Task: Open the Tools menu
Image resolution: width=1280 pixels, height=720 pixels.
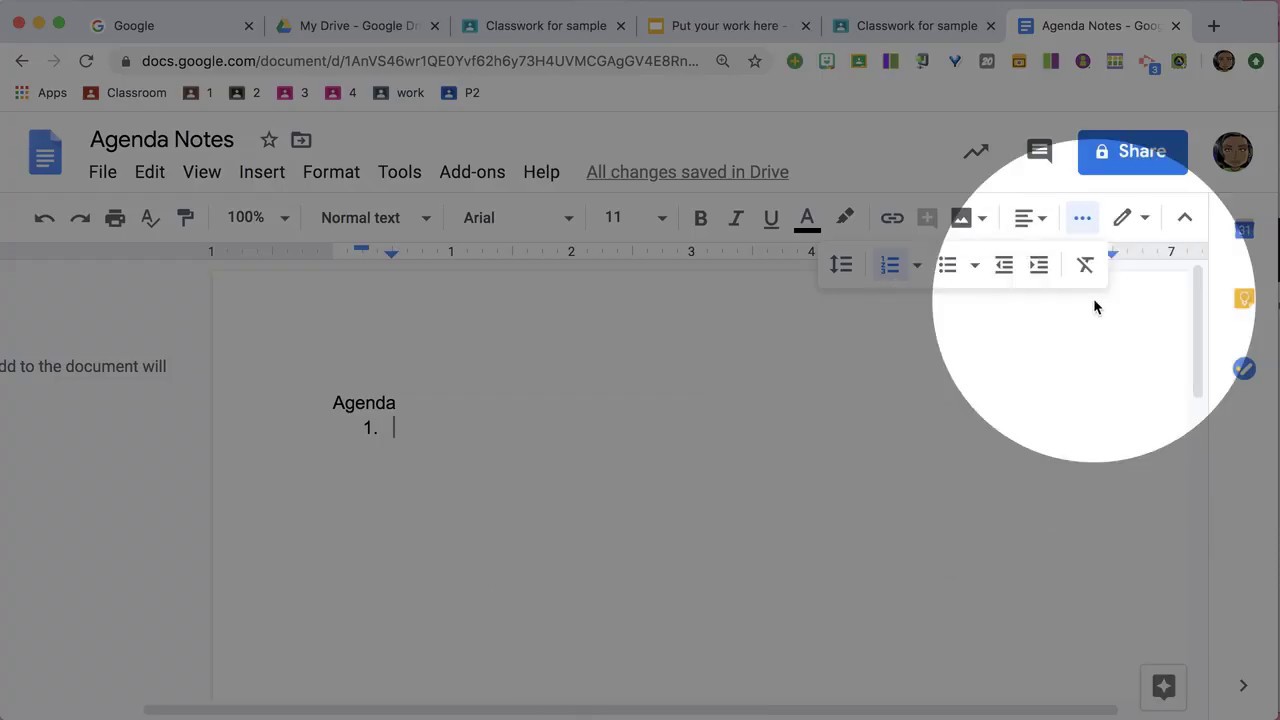Action: pyautogui.click(x=399, y=172)
